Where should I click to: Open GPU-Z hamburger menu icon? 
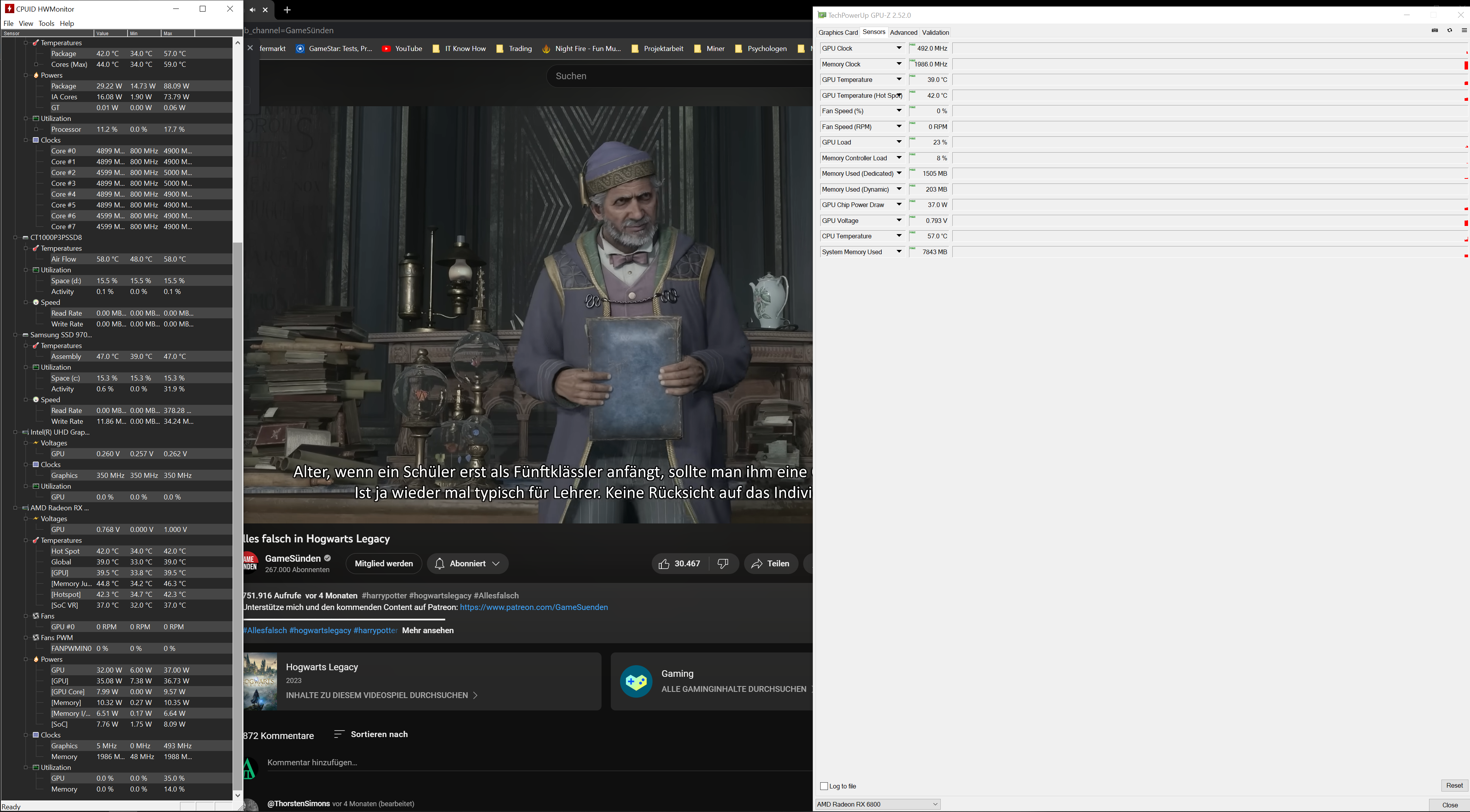[1464, 31]
